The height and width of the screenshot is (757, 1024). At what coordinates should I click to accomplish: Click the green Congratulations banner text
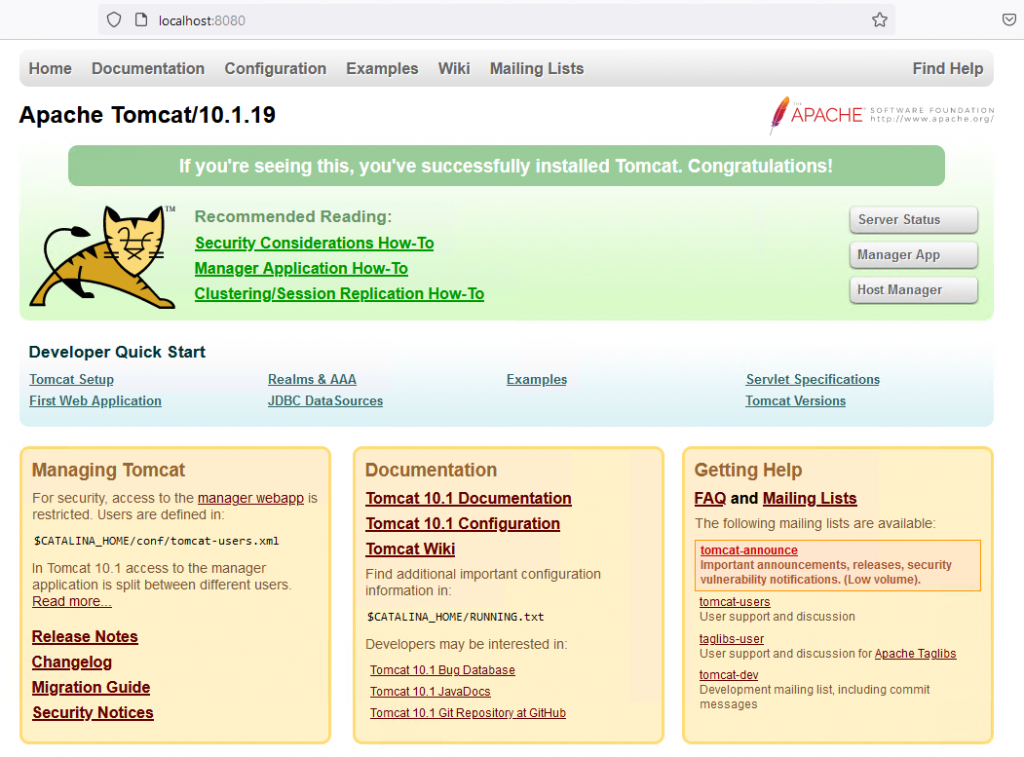506,166
